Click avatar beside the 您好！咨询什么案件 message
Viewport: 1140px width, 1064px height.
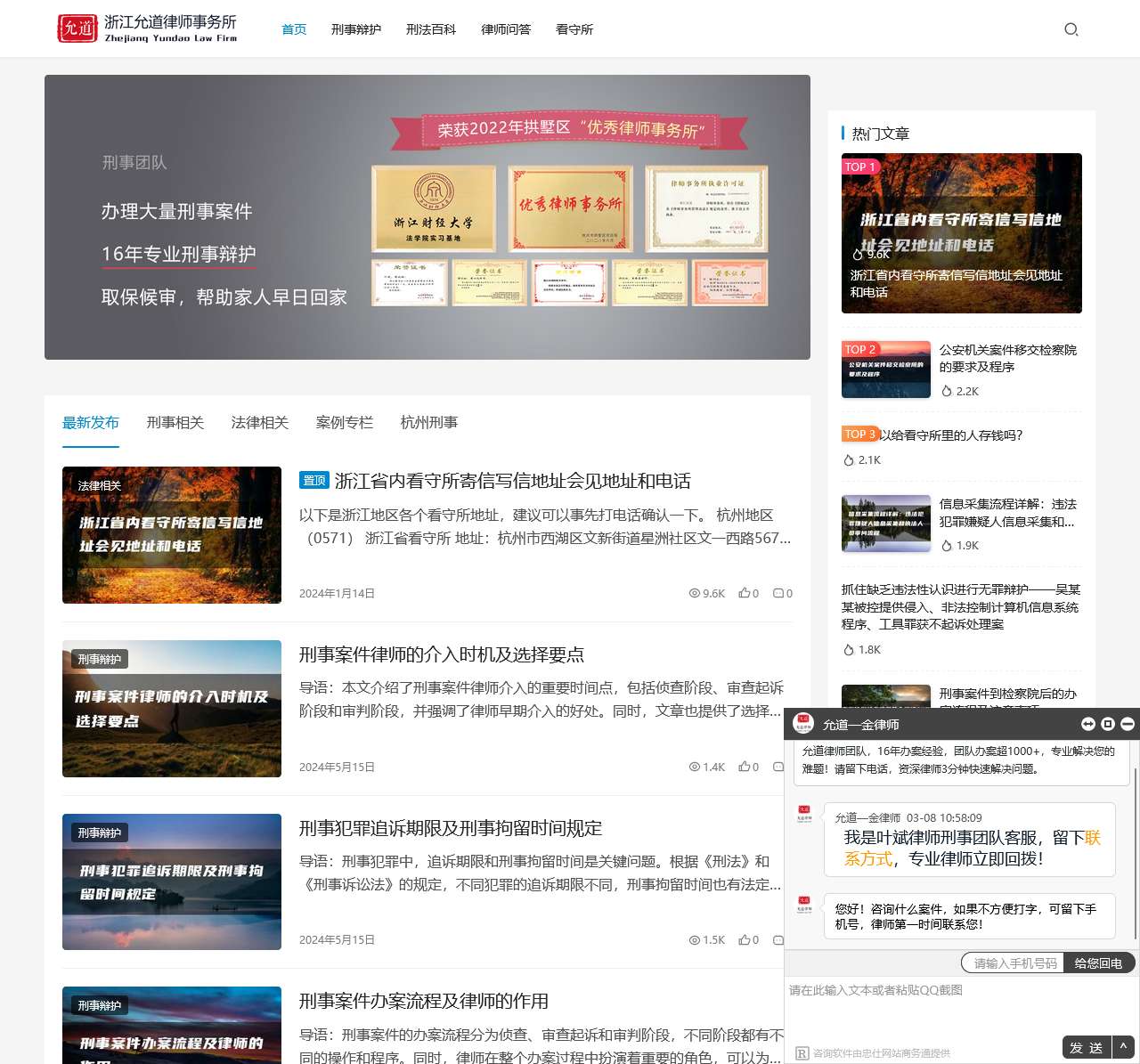(x=804, y=904)
